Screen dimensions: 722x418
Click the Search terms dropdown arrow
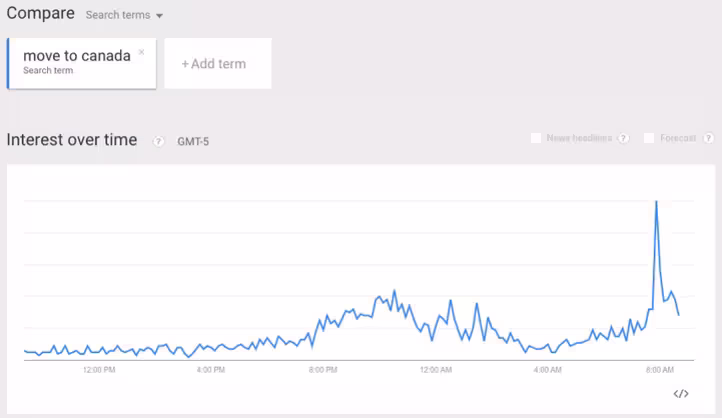(x=159, y=16)
